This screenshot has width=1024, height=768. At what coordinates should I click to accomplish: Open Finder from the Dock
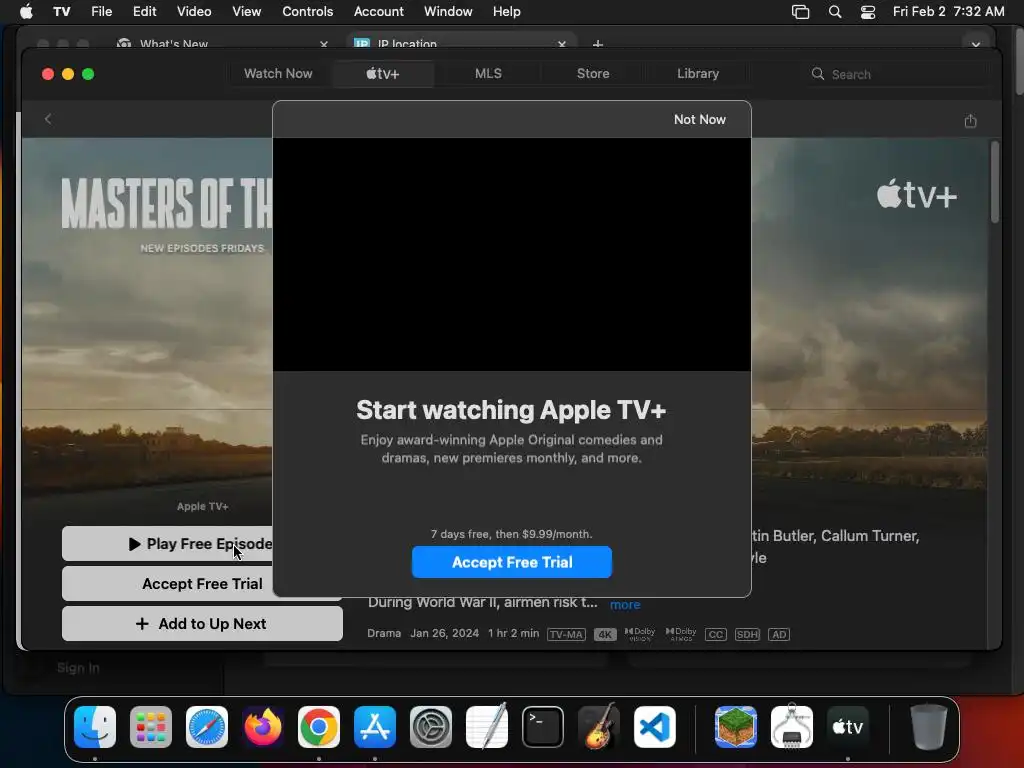click(x=95, y=727)
